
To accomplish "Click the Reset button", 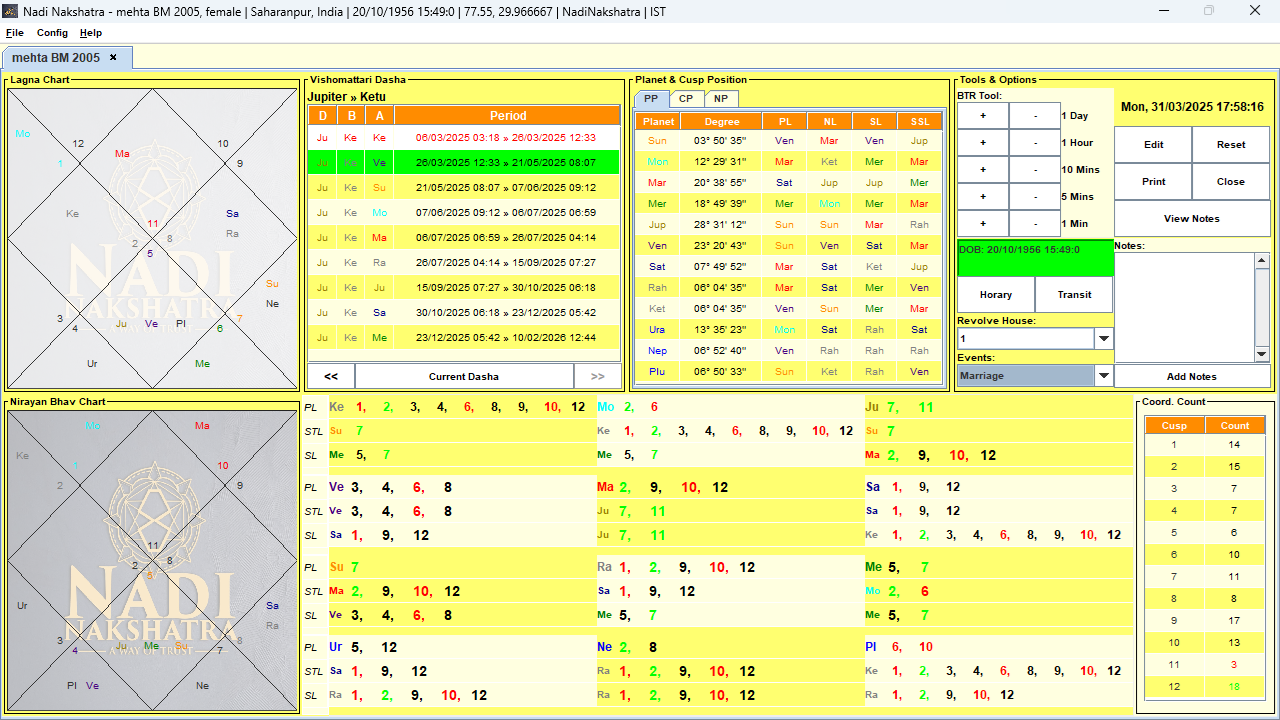I will pos(1231,145).
